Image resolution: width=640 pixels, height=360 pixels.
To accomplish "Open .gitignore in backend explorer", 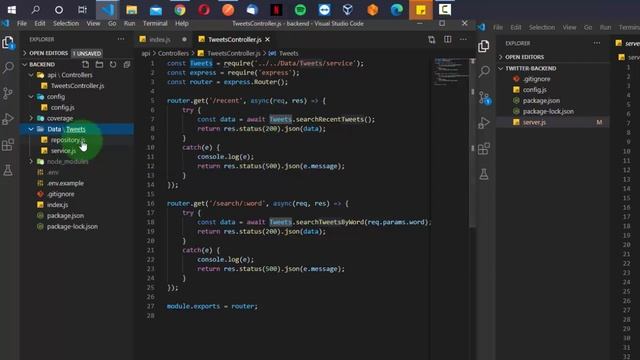I will (60, 194).
